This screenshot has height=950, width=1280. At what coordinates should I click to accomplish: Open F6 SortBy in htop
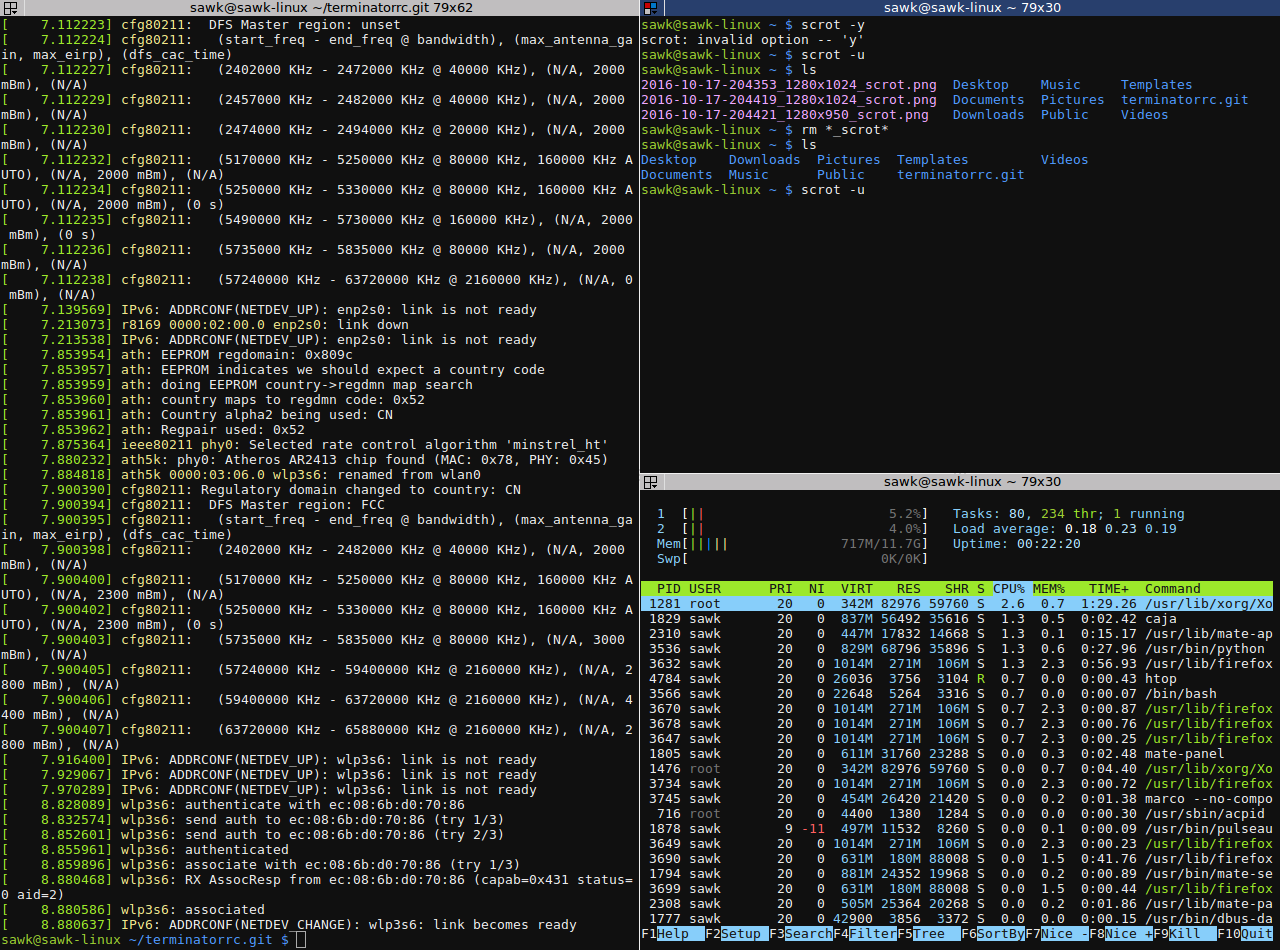pyautogui.click(x=993, y=934)
